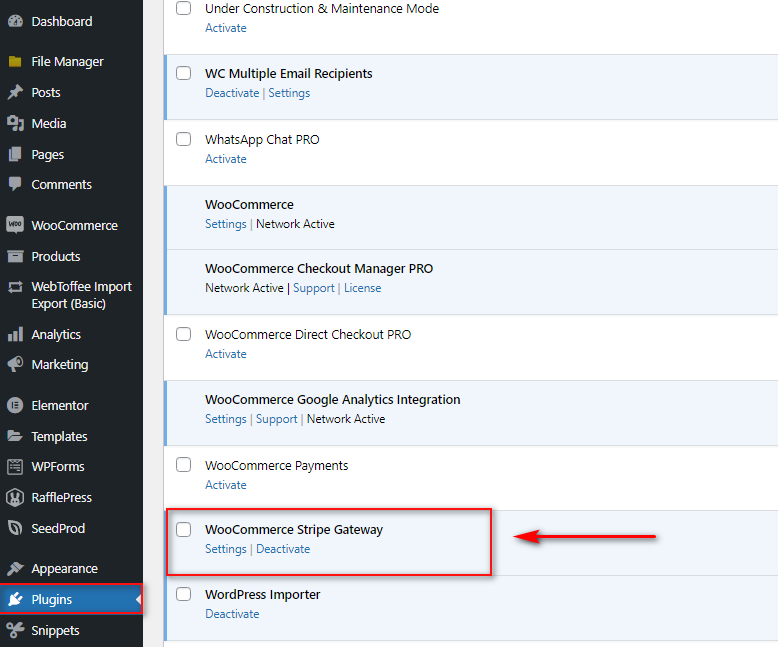Open WC Multiple Email Recipients Settings

[x=289, y=93]
